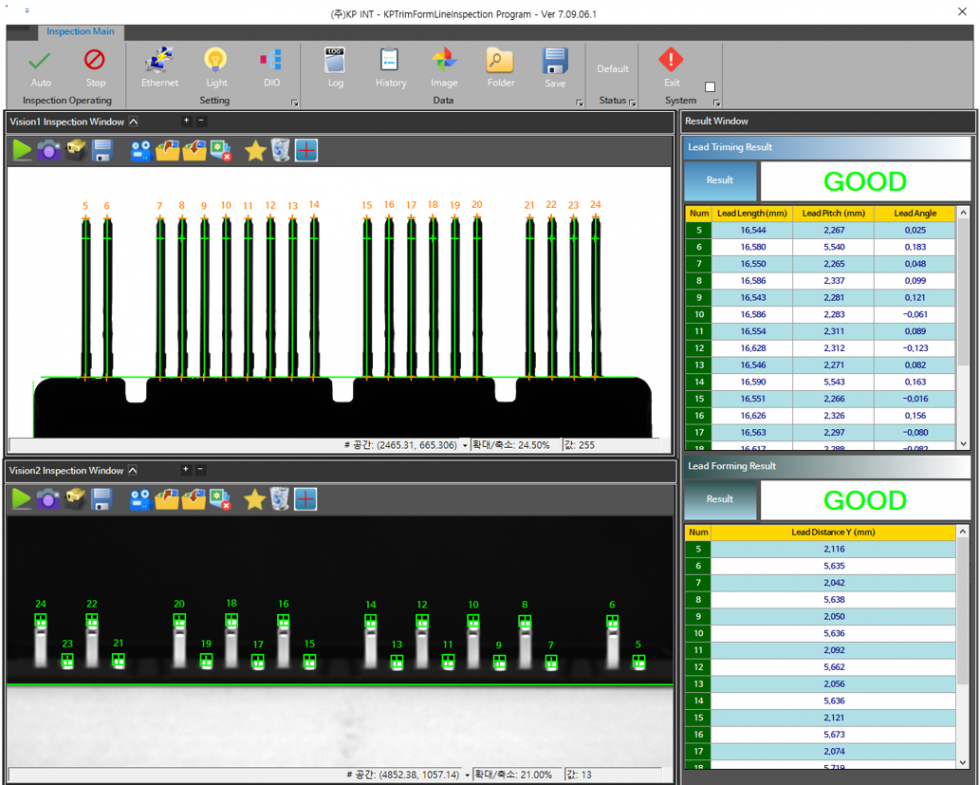
Task: Collapse the Vision2 Inspection Window
Action: pyautogui.click(x=134, y=471)
